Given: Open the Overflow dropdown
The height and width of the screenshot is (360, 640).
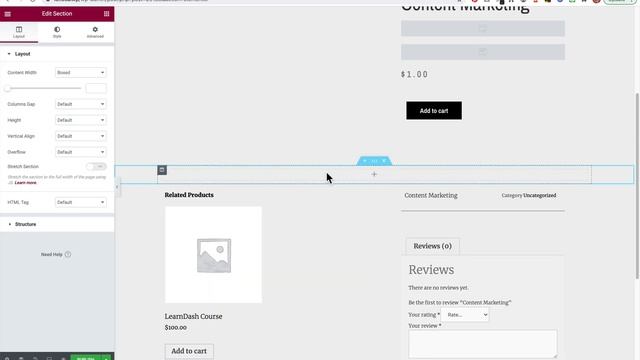Looking at the screenshot, I should tap(81, 152).
